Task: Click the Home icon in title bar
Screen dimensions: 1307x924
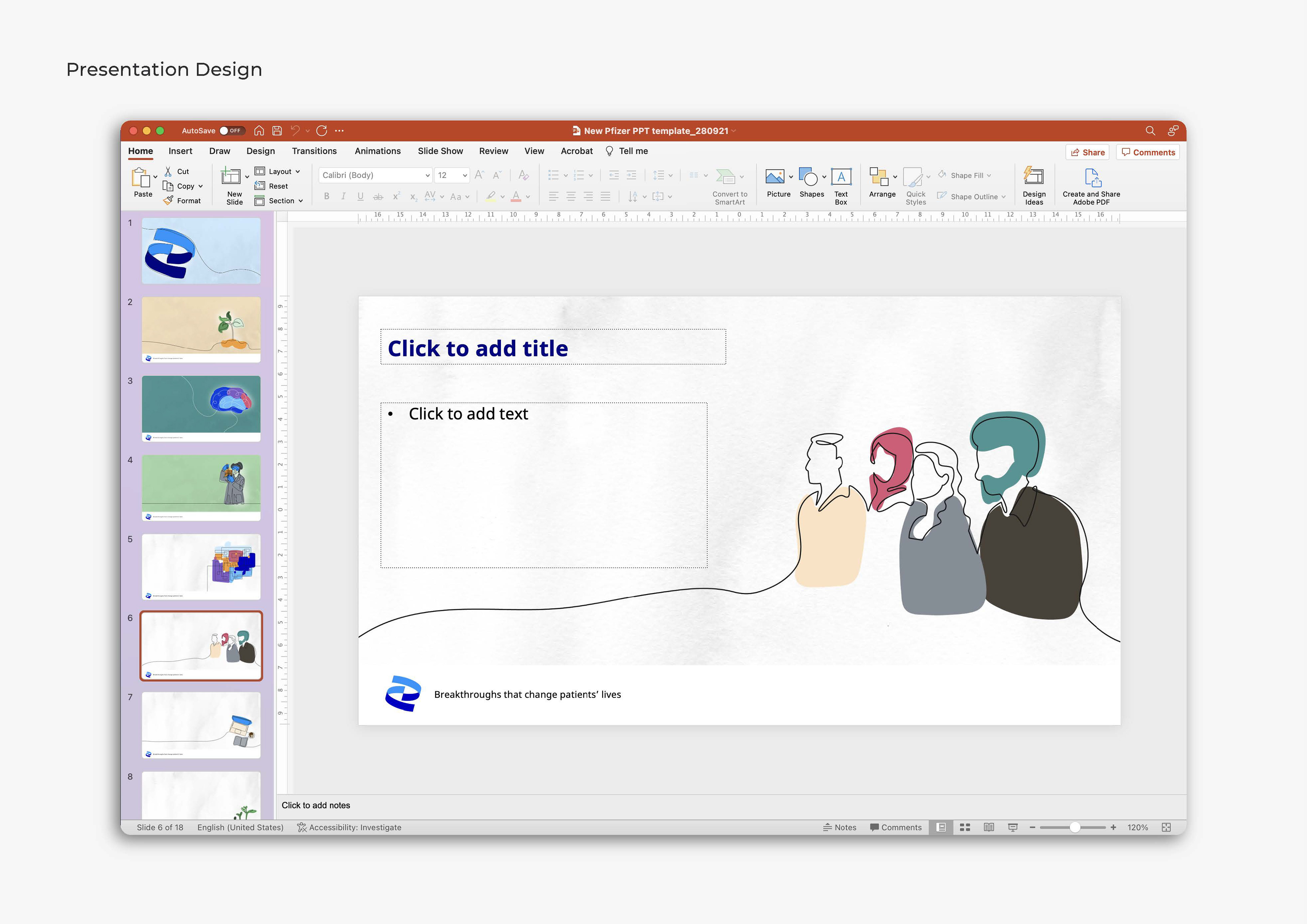Action: 259,130
